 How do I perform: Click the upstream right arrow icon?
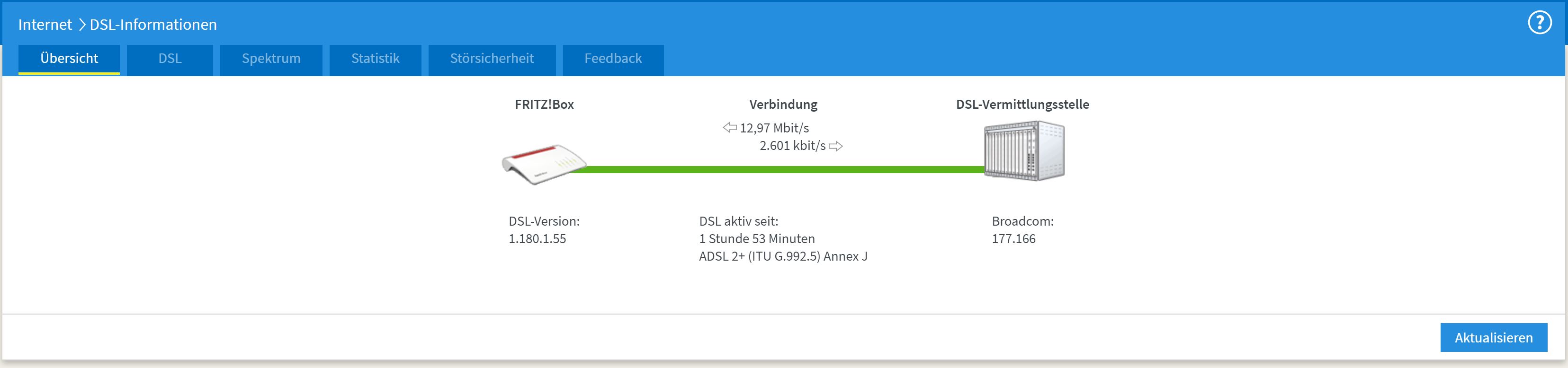(x=836, y=146)
